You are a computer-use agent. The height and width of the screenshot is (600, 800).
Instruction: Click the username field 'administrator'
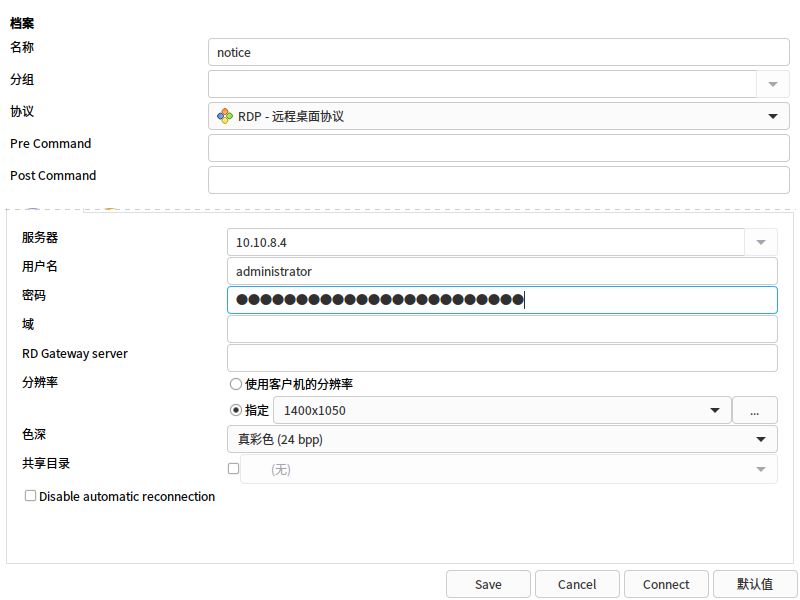click(502, 271)
